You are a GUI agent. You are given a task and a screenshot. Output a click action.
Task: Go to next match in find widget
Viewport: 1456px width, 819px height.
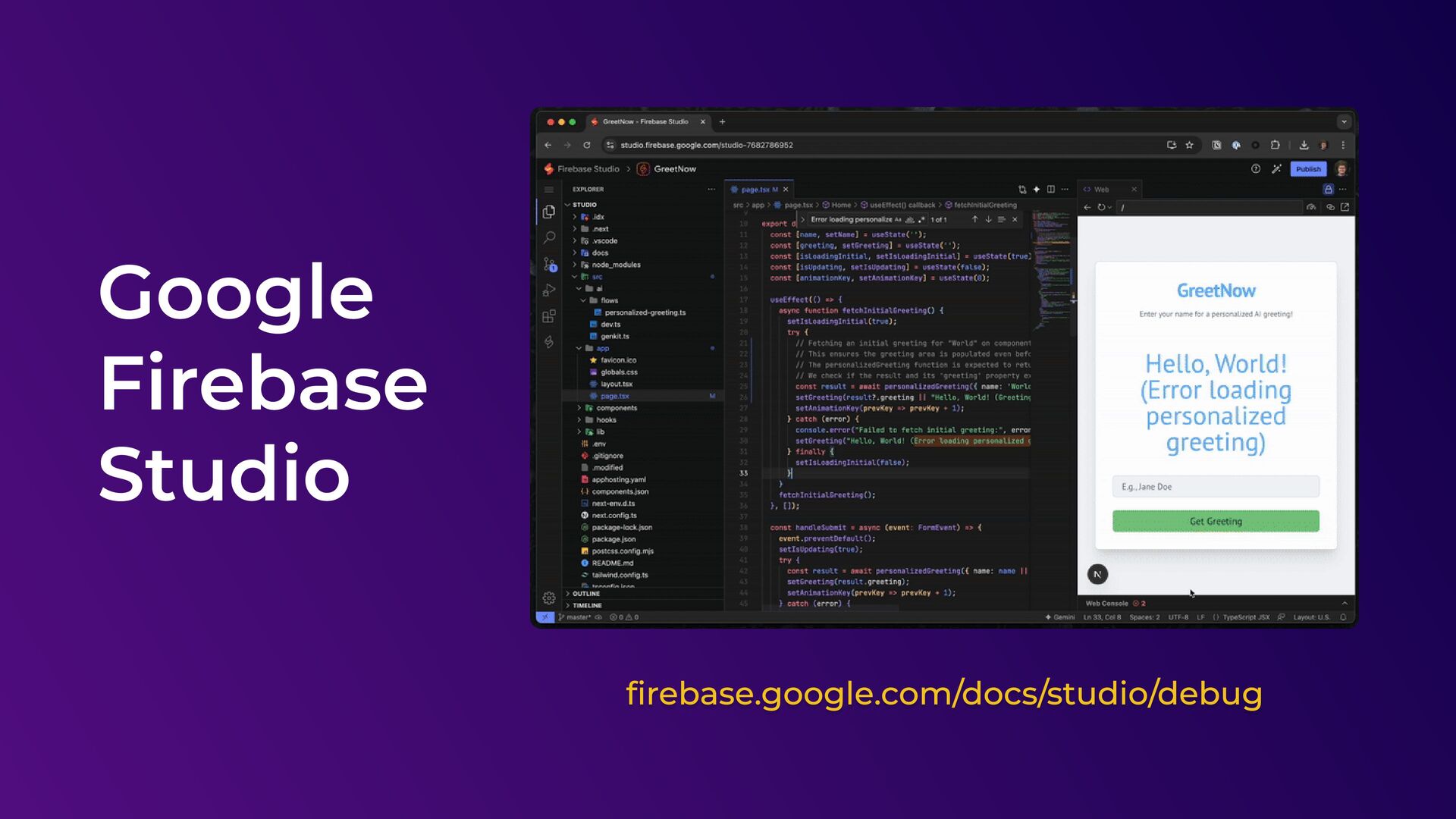click(x=988, y=220)
